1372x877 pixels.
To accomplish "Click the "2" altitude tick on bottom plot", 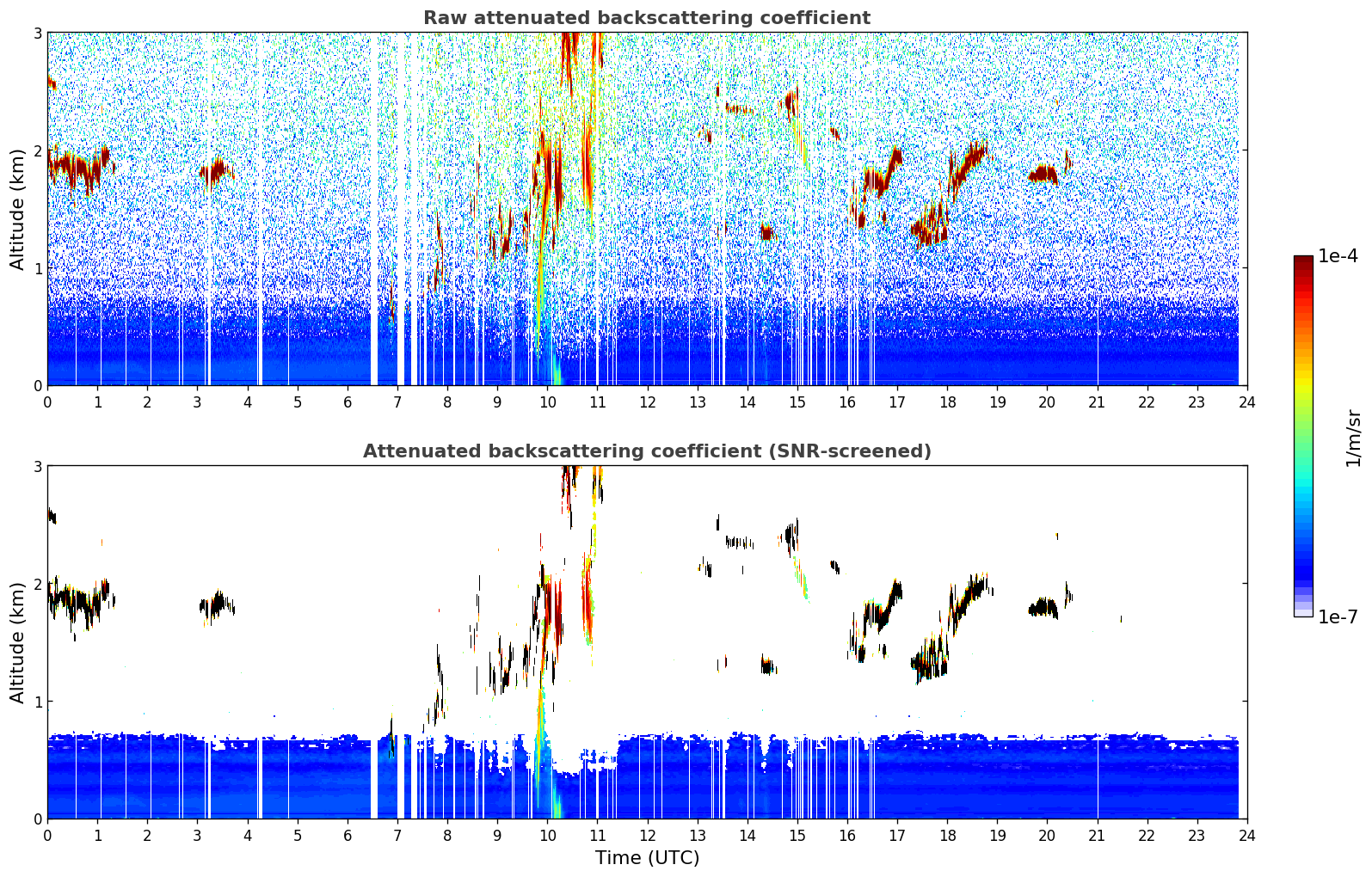I will [x=38, y=584].
